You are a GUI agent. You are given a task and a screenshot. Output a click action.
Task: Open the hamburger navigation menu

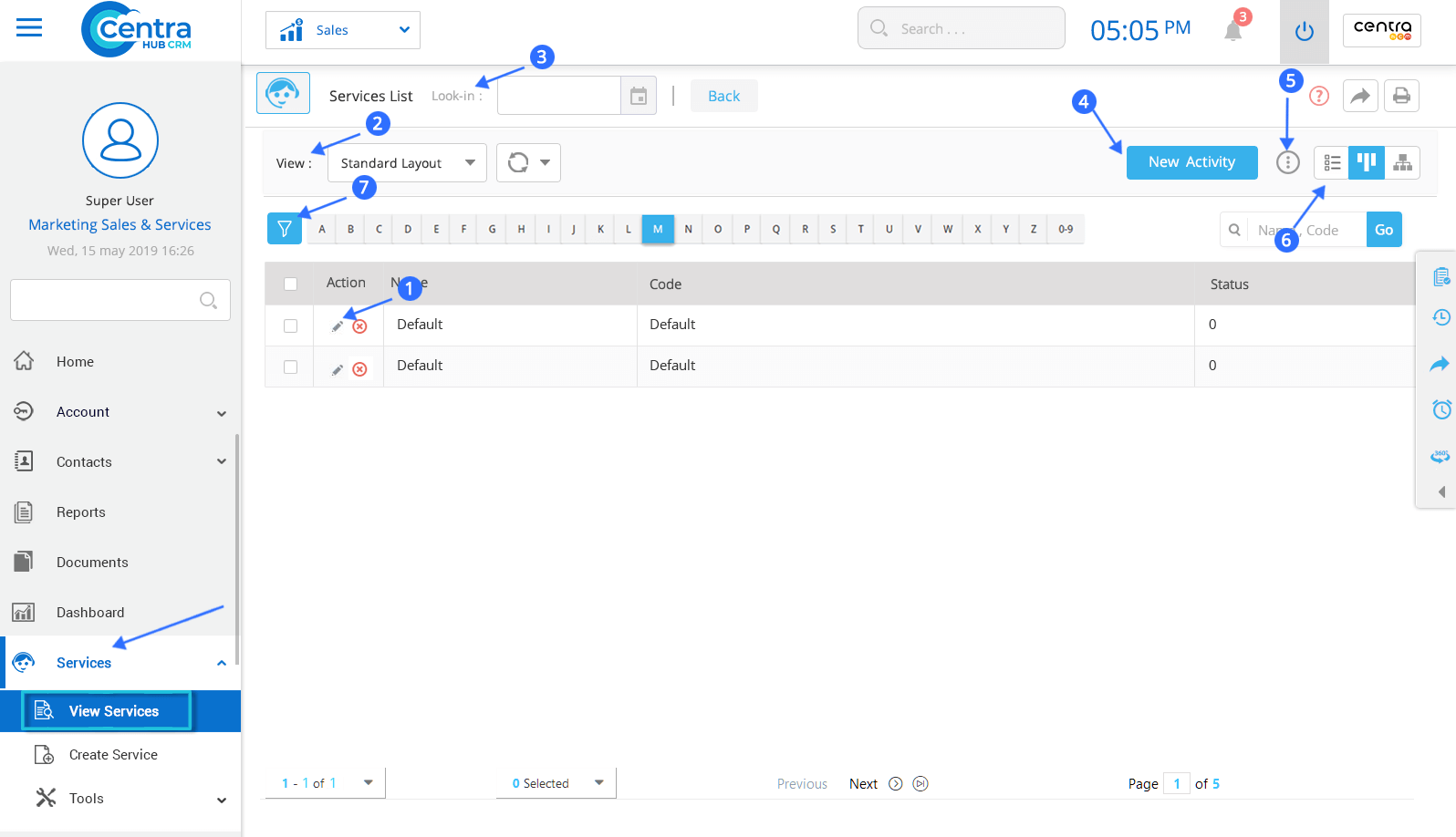coord(29,28)
